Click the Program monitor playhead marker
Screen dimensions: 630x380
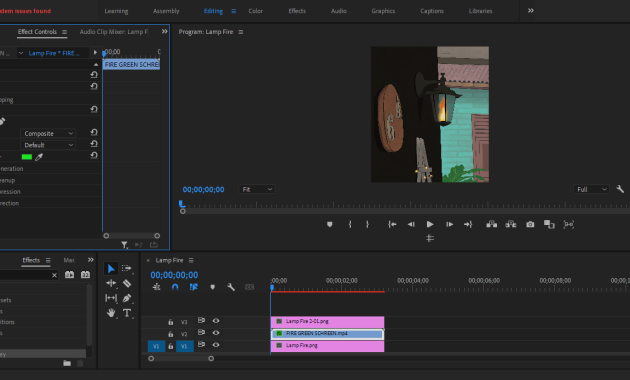pos(181,204)
